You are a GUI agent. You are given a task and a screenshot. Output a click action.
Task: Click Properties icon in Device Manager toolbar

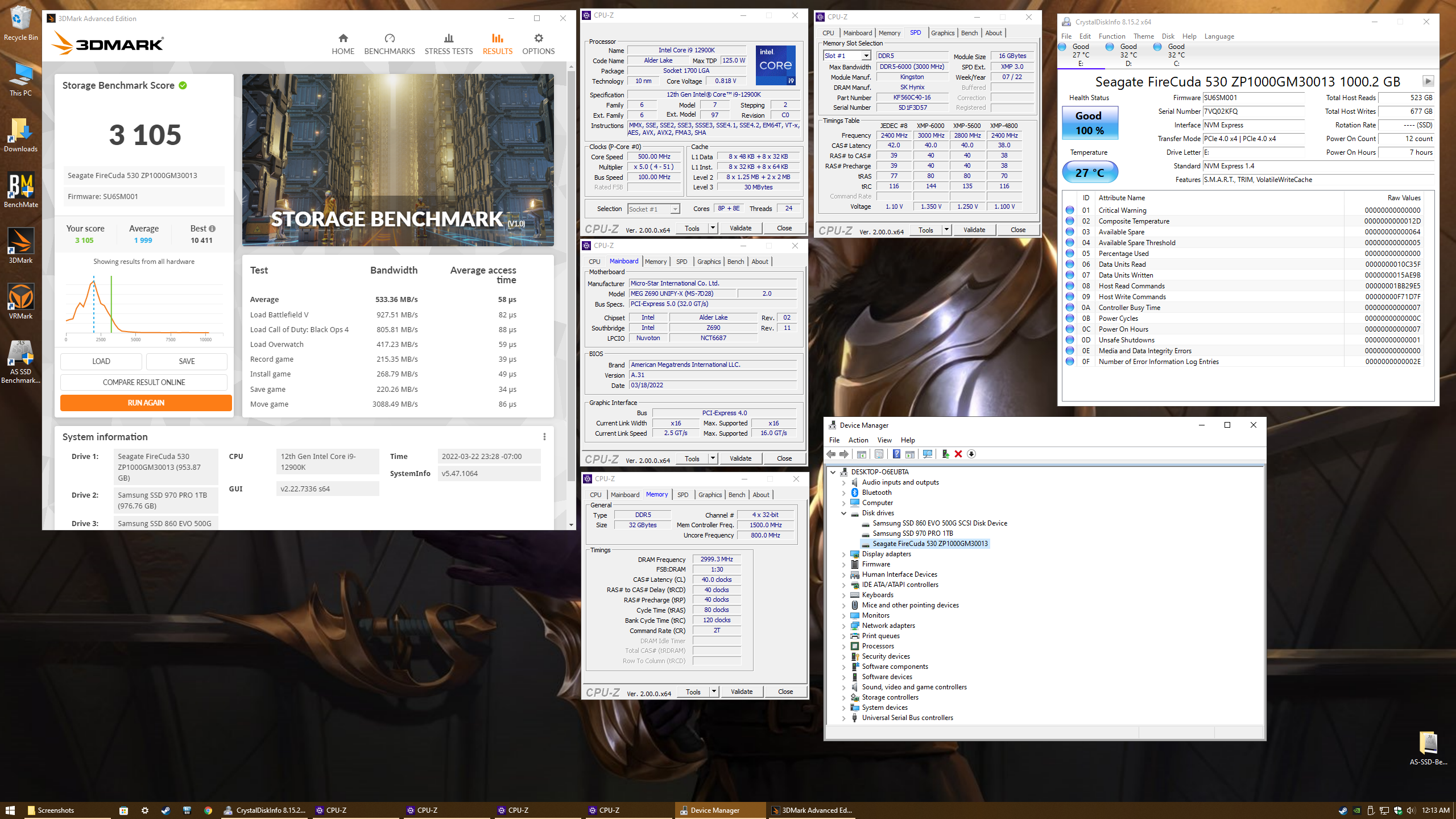point(879,454)
